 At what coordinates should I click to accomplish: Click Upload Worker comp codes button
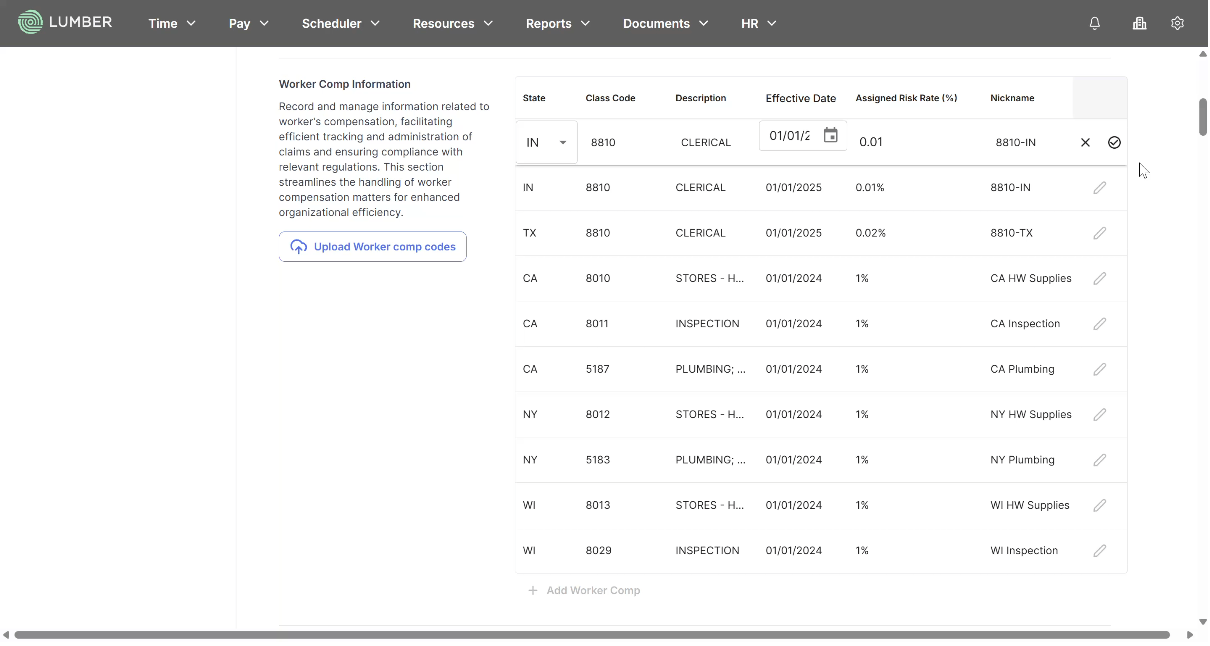click(373, 247)
